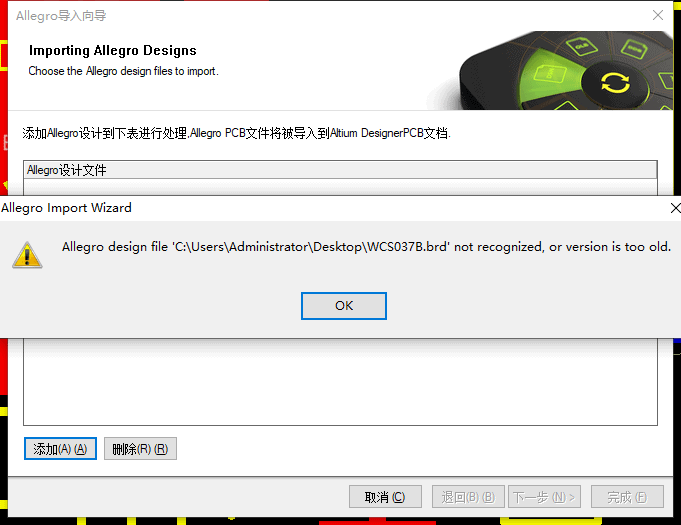
Task: Click the 添加Allegro设计到下表 instruction text
Action: [236, 133]
